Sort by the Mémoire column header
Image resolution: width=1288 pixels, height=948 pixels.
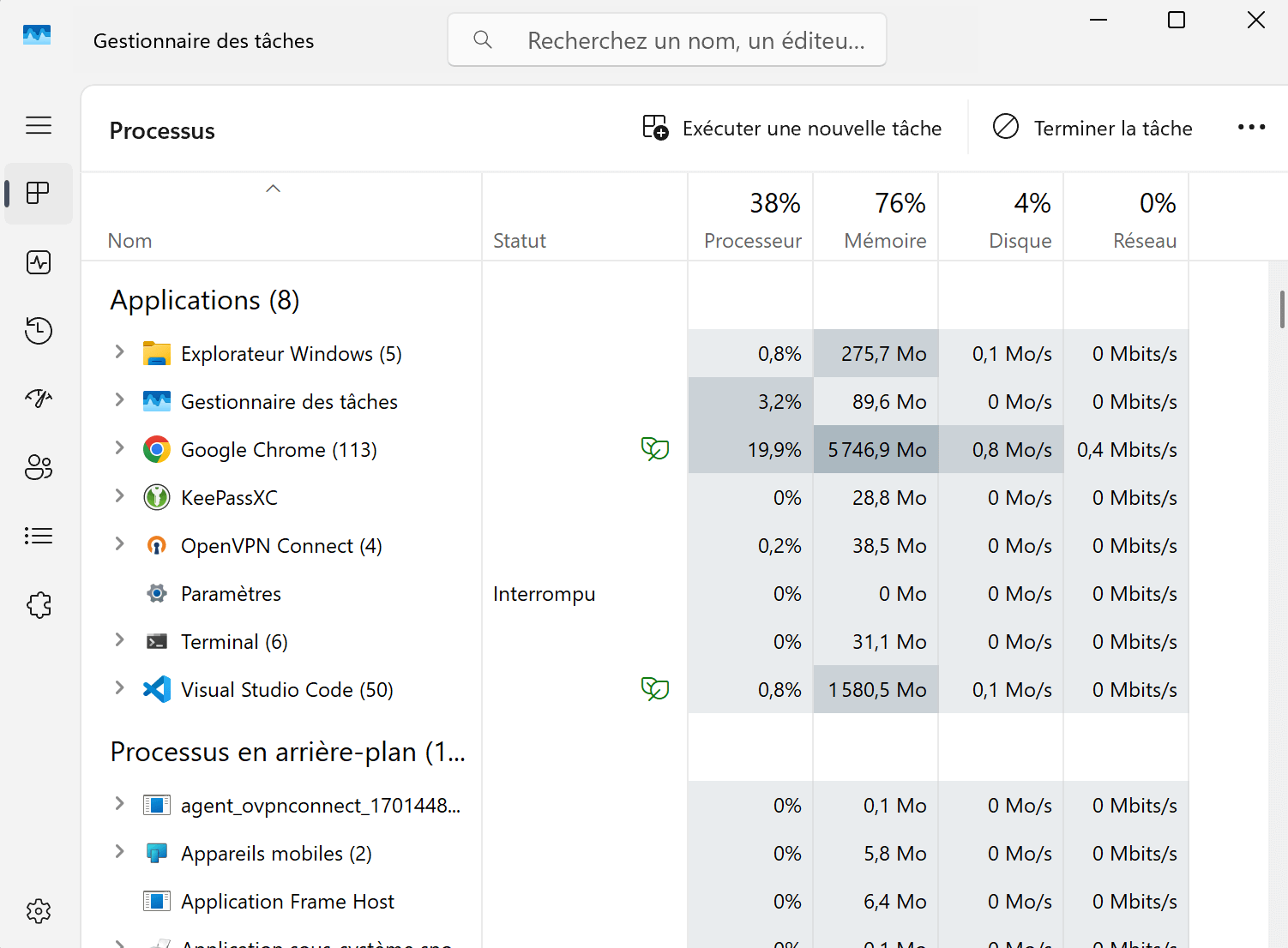click(876, 217)
